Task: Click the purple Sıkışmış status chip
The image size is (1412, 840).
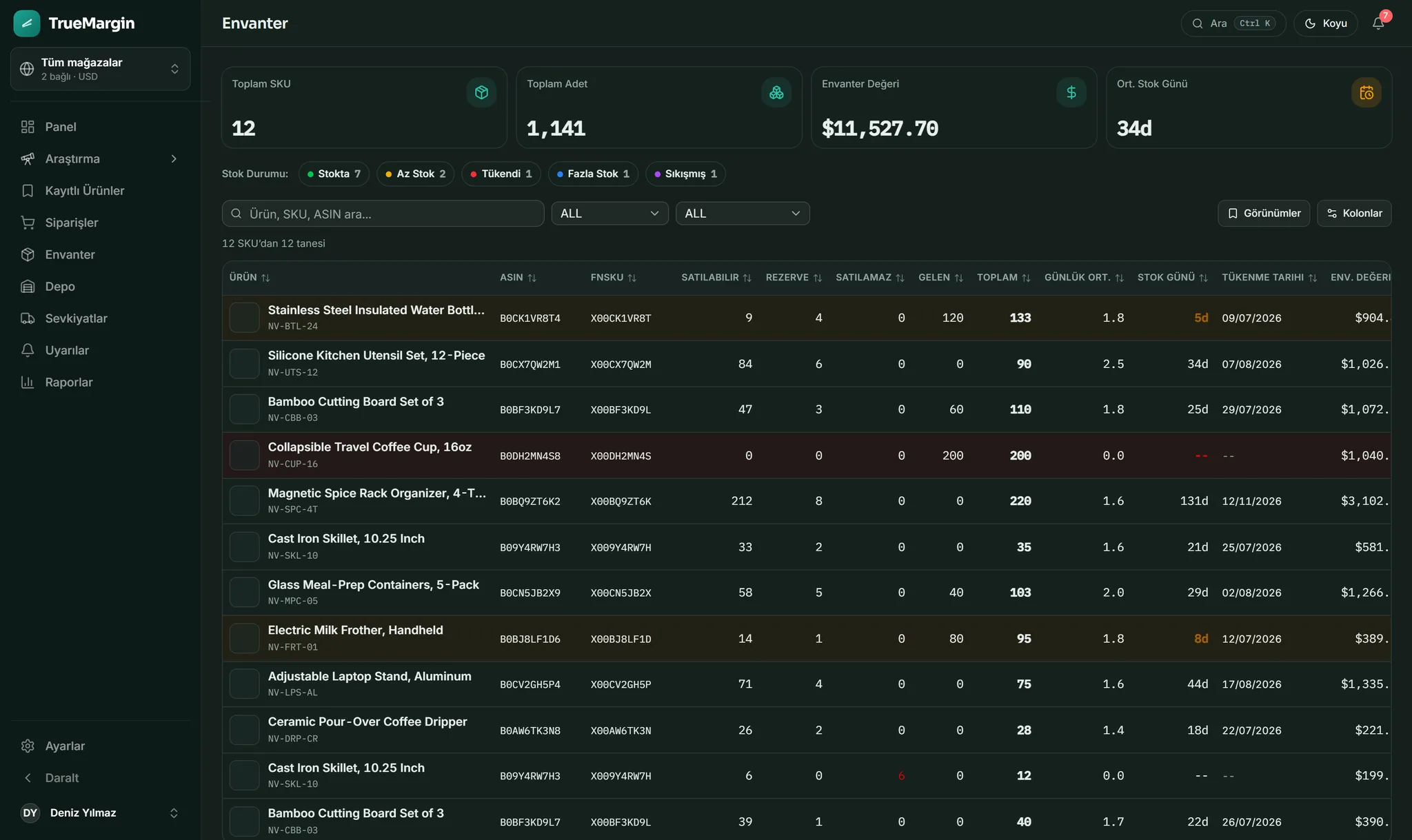Action: pos(685,174)
